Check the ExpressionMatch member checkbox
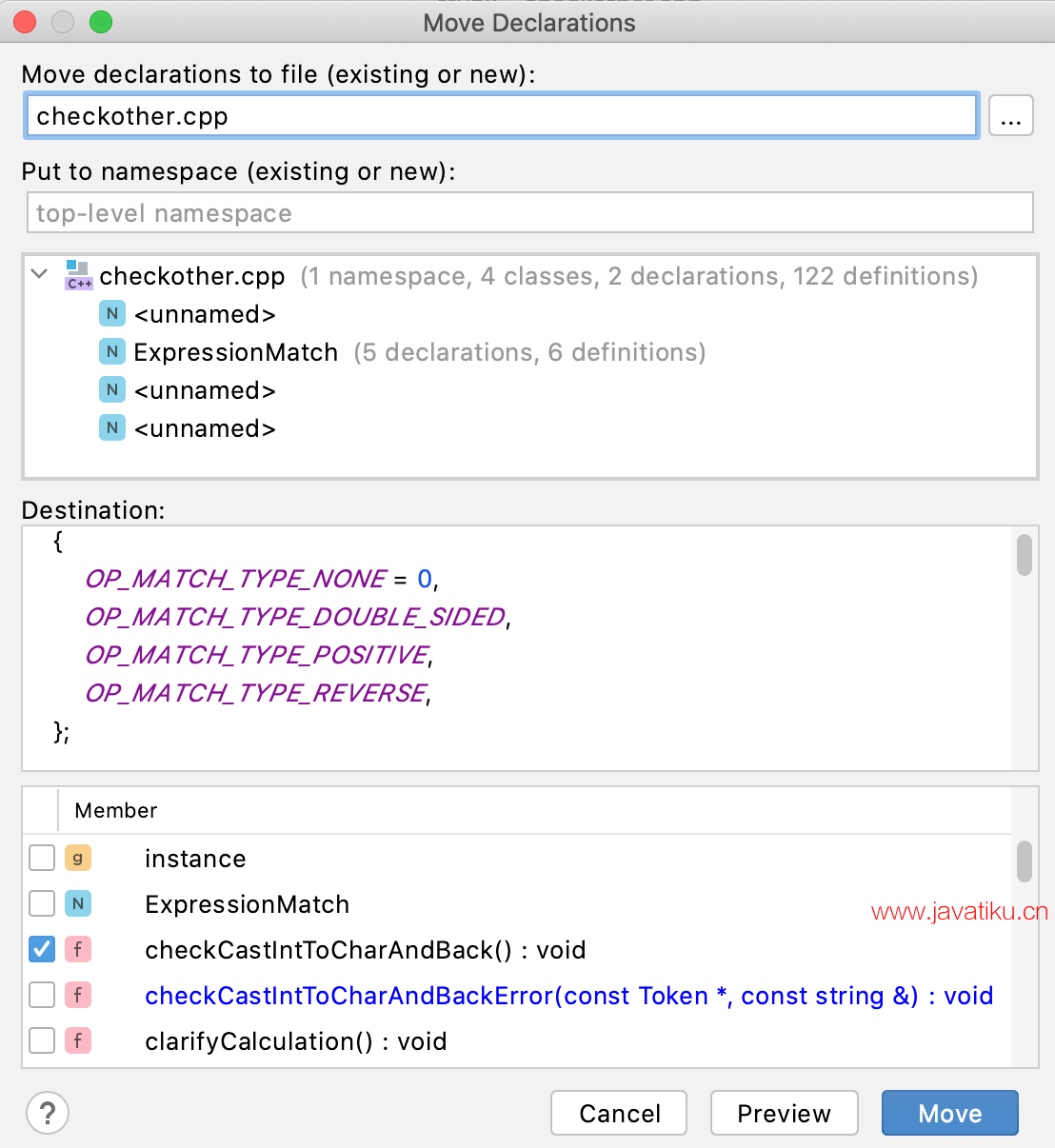Viewport: 1055px width, 1148px height. tap(42, 903)
